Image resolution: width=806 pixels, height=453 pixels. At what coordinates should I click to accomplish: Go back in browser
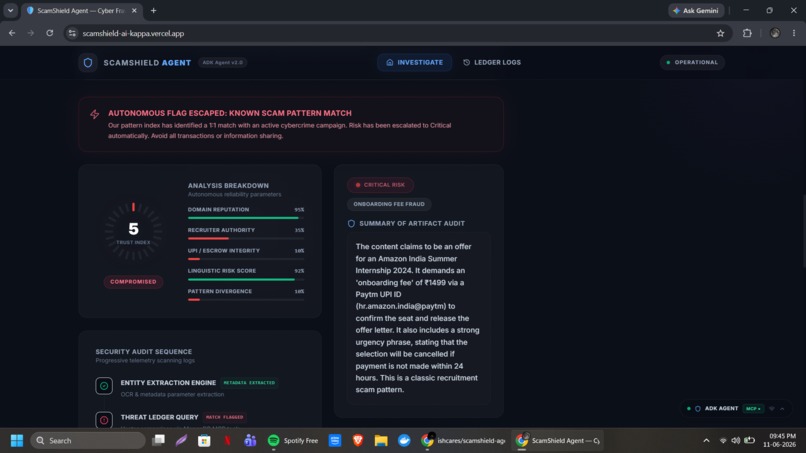click(12, 33)
